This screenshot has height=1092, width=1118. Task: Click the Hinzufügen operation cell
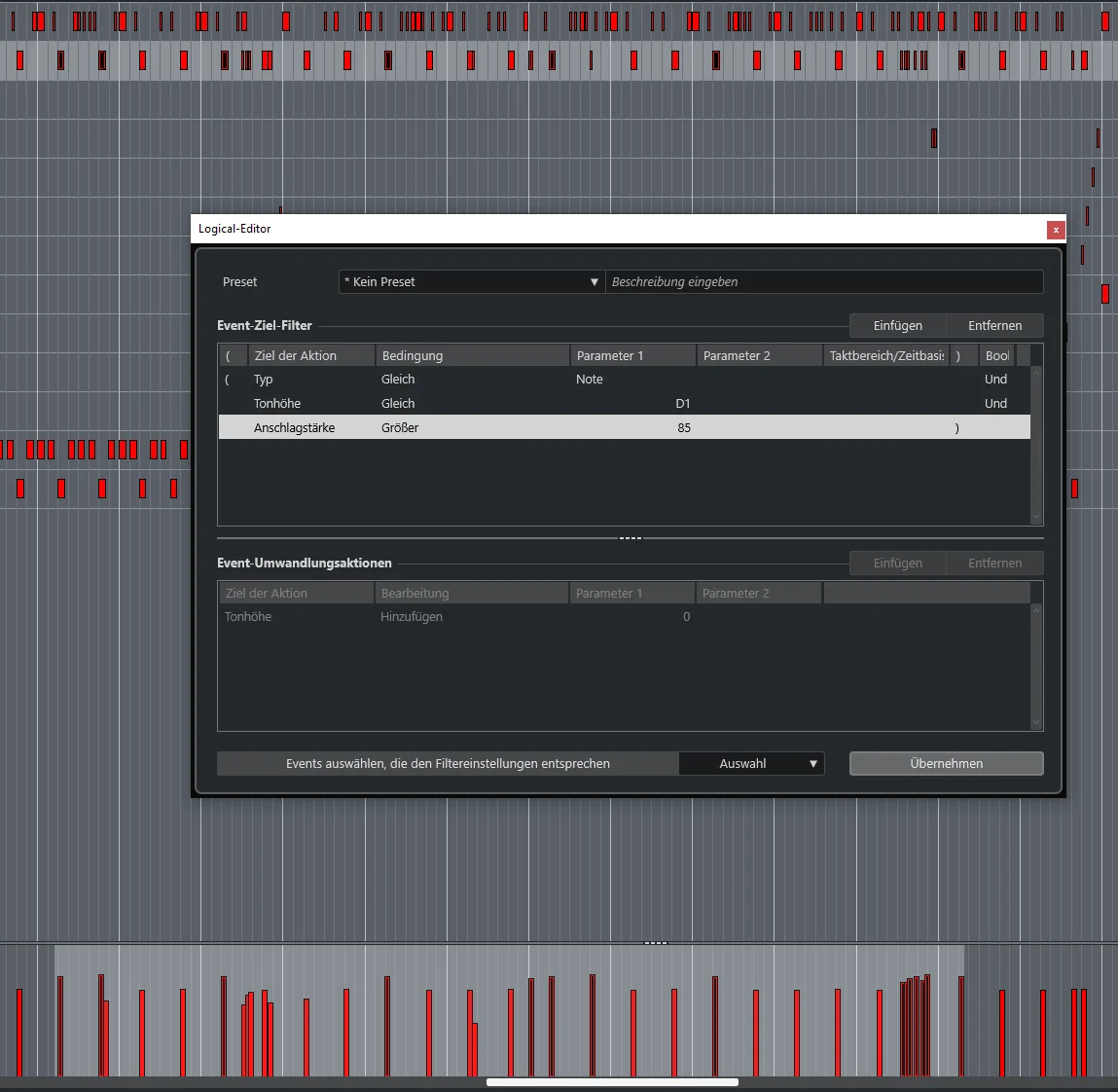(x=412, y=616)
